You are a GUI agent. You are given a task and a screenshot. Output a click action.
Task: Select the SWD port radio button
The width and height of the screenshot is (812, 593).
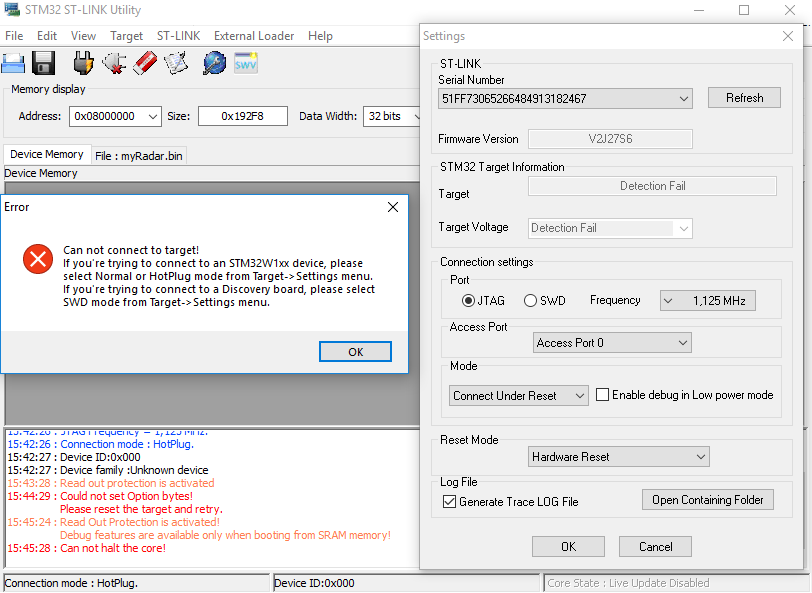[x=530, y=300]
